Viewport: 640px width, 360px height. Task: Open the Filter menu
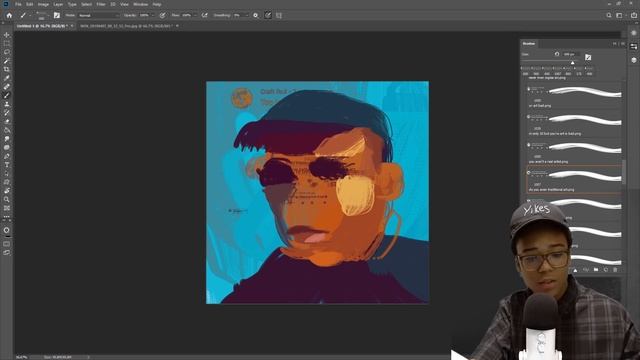coord(101,4)
